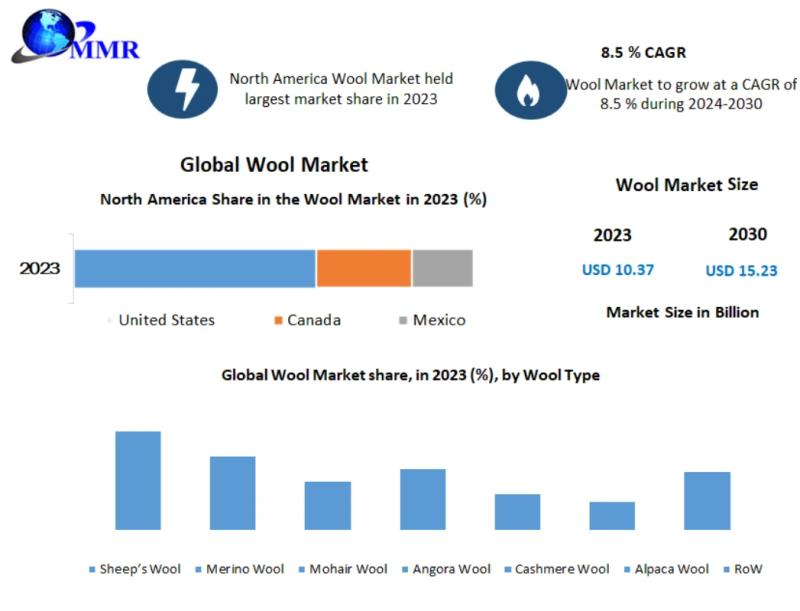The width and height of the screenshot is (800, 611).
Task: Click the Sheep's Wool bar in chart
Action: pyautogui.click(x=138, y=480)
